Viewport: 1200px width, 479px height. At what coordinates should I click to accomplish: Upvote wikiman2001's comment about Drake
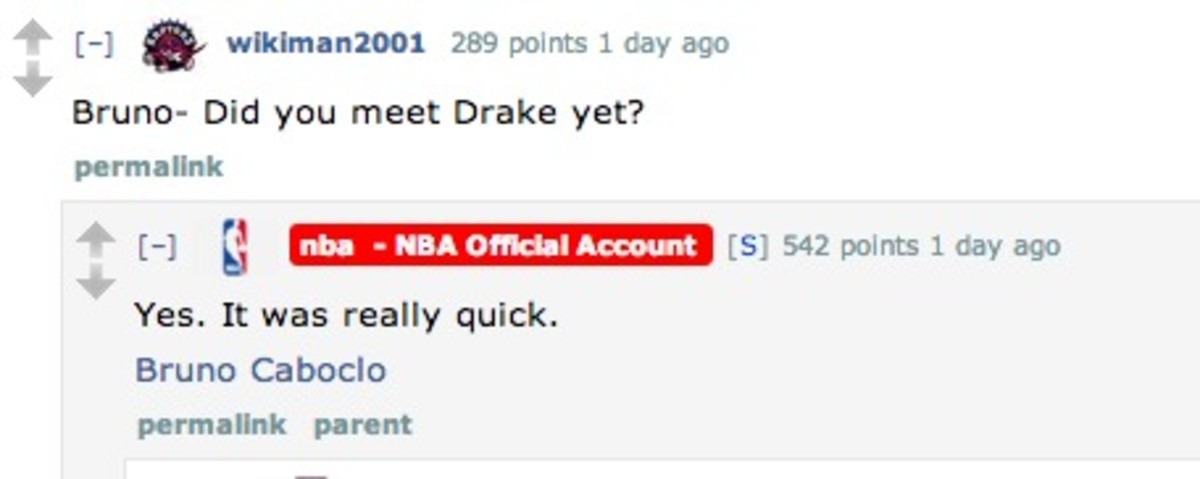[x=32, y=36]
